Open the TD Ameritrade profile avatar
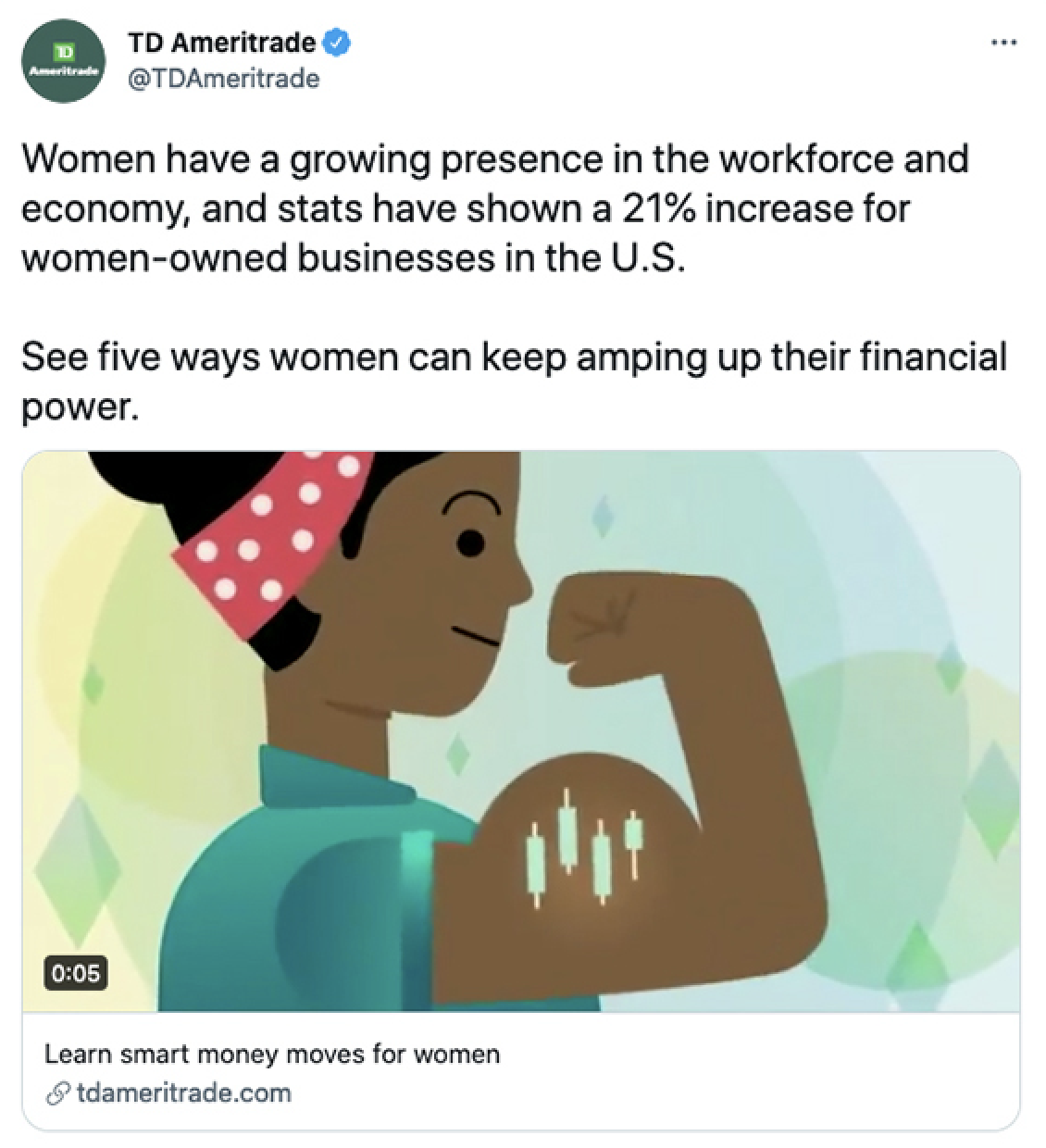Viewport: 1046px width, 1148px height. click(63, 60)
